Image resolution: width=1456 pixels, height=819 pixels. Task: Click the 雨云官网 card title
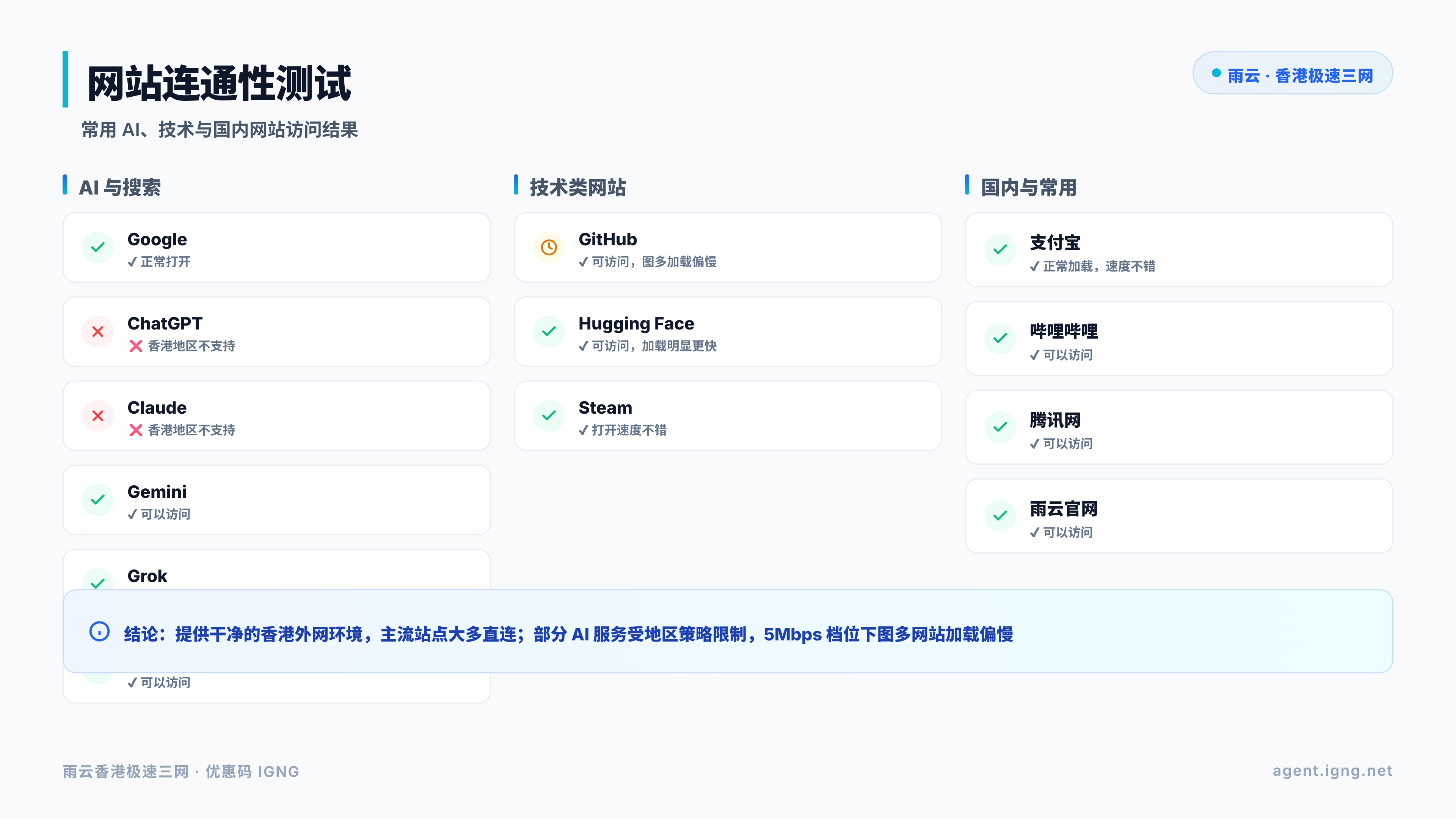tap(1063, 509)
